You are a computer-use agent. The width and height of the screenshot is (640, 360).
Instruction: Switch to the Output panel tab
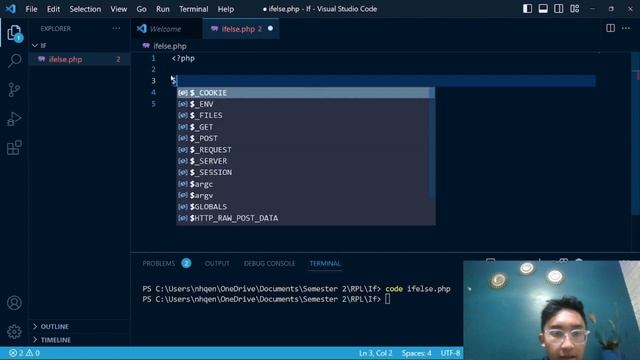pyautogui.click(x=217, y=264)
